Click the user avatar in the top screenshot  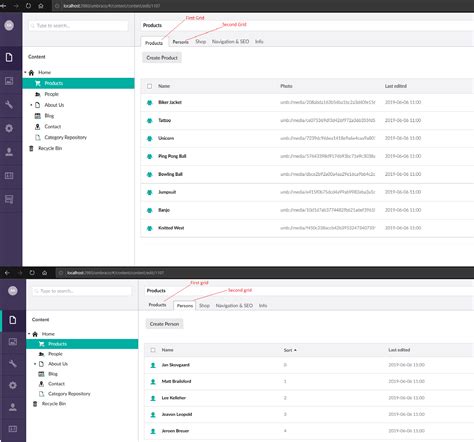pyautogui.click(x=9, y=25)
